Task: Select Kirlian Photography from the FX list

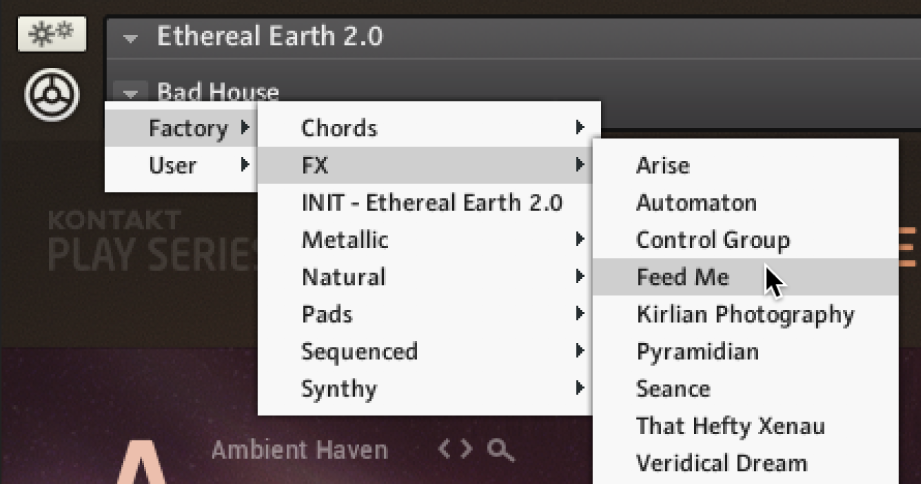Action: pyautogui.click(x=745, y=315)
